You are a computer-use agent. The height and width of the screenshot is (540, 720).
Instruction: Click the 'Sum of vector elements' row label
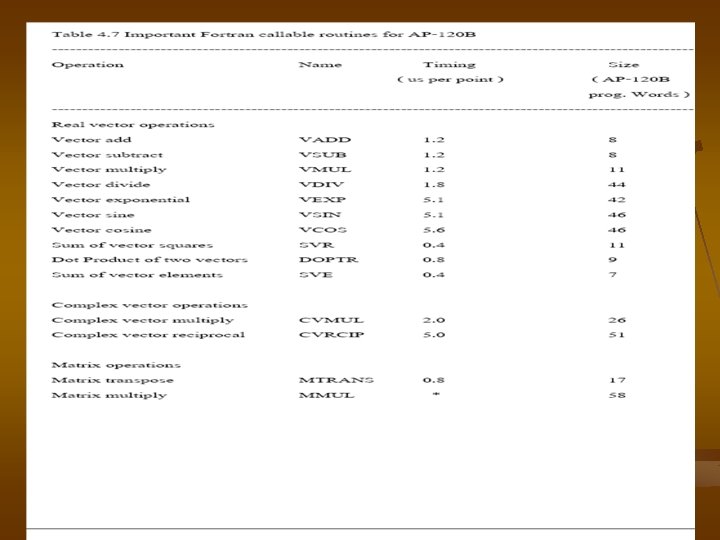click(137, 275)
